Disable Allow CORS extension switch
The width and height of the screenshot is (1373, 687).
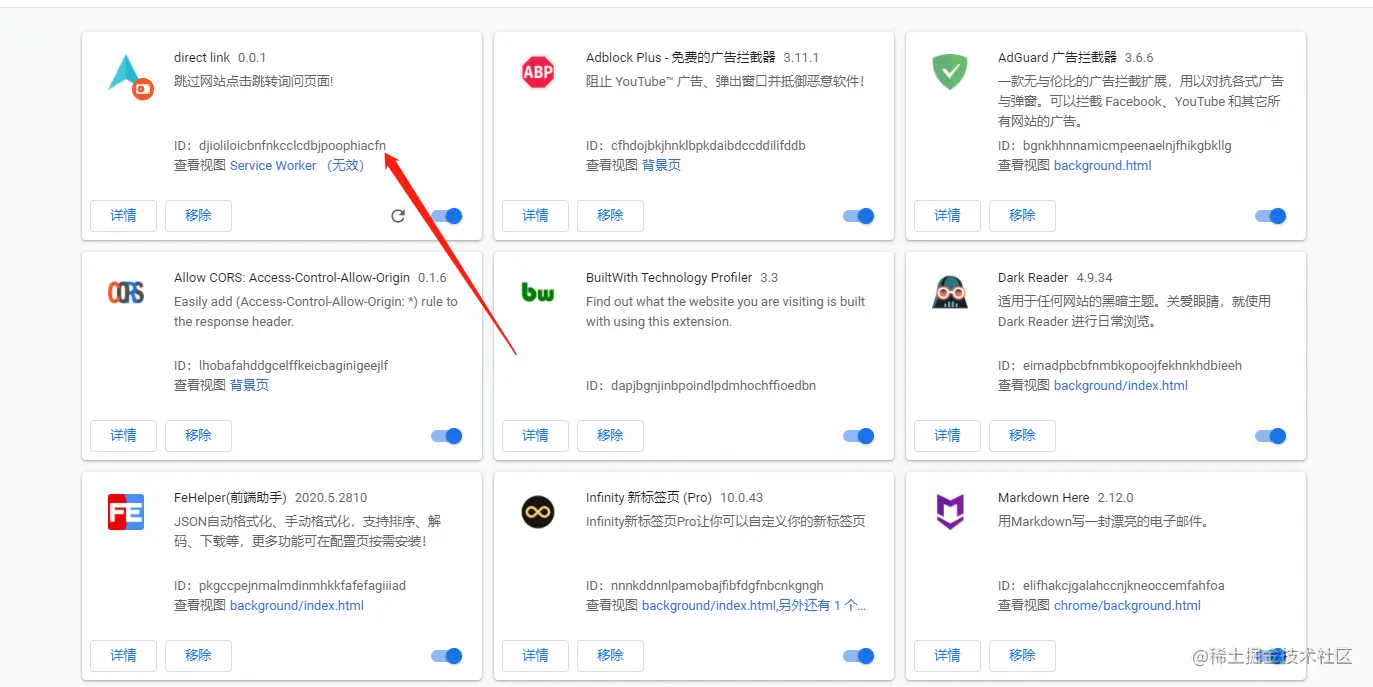447,436
